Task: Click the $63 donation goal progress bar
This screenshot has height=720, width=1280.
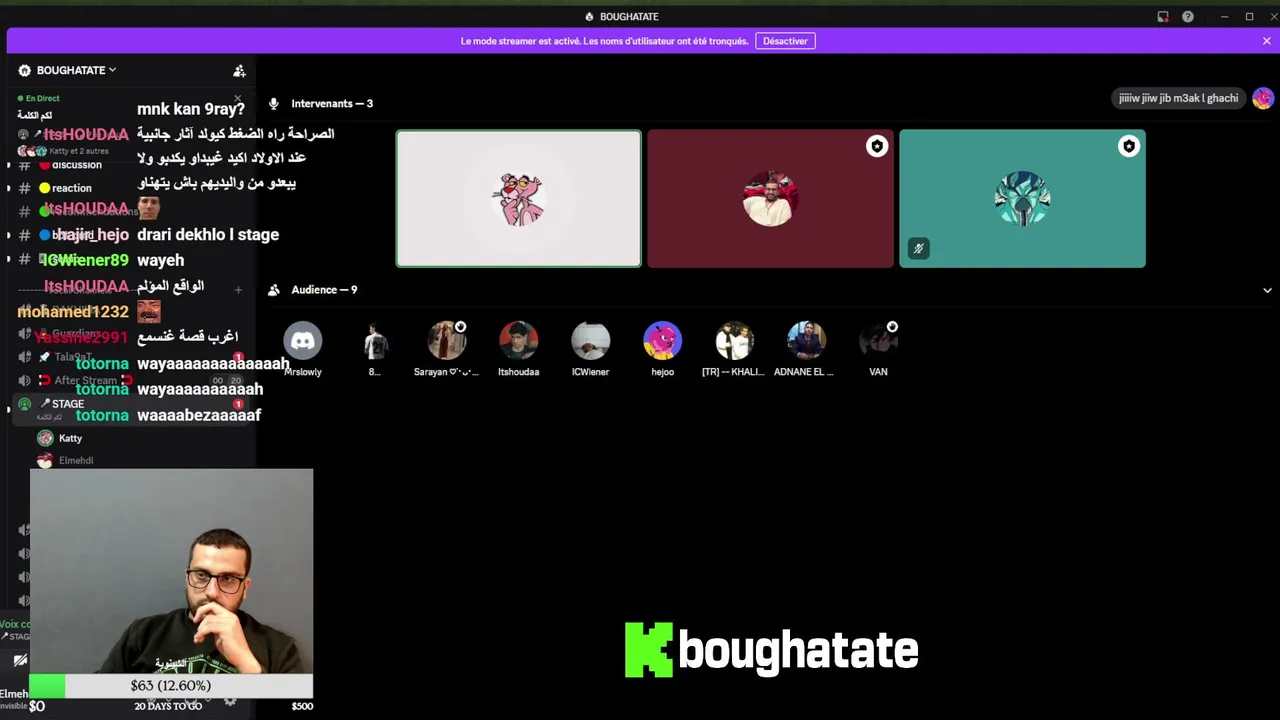Action: point(171,686)
